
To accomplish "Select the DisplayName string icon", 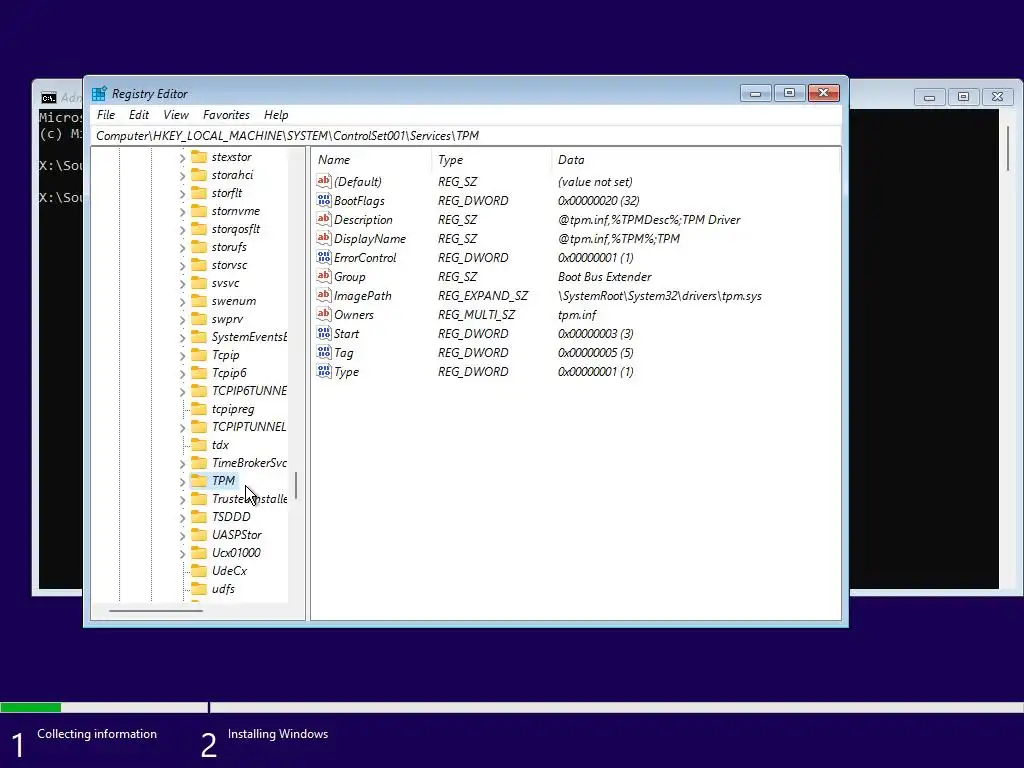I will [x=323, y=238].
